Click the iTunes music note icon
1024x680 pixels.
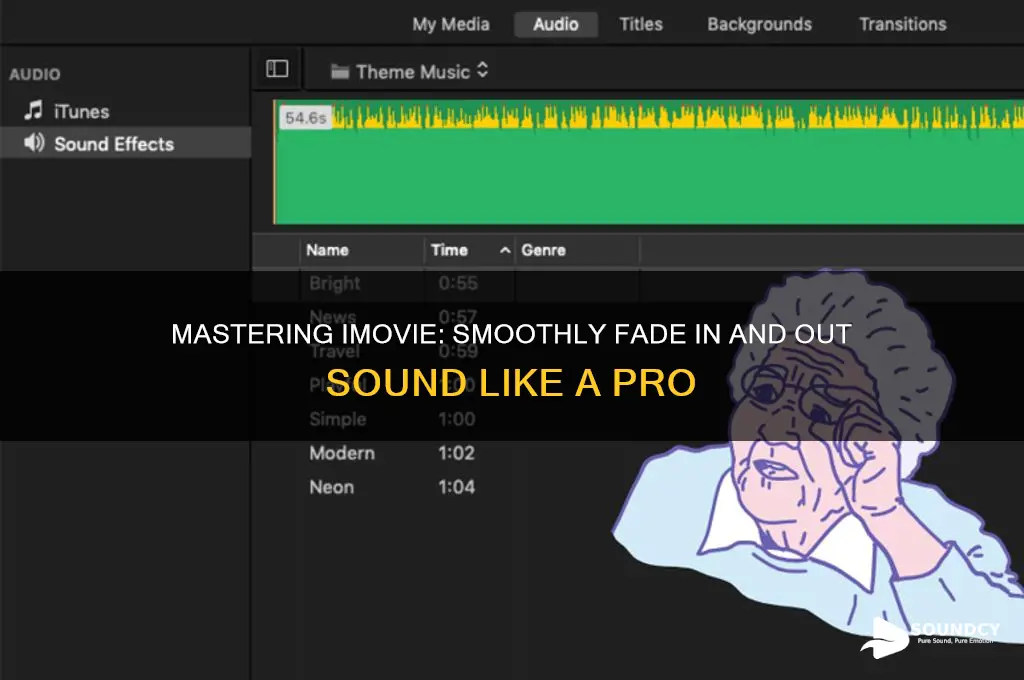pos(33,110)
